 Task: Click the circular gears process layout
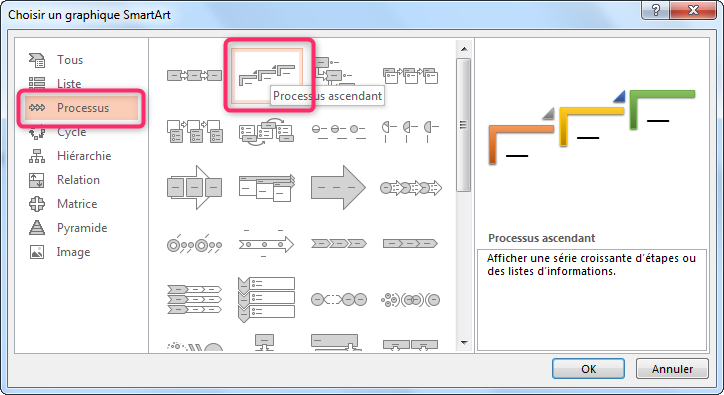click(410, 300)
